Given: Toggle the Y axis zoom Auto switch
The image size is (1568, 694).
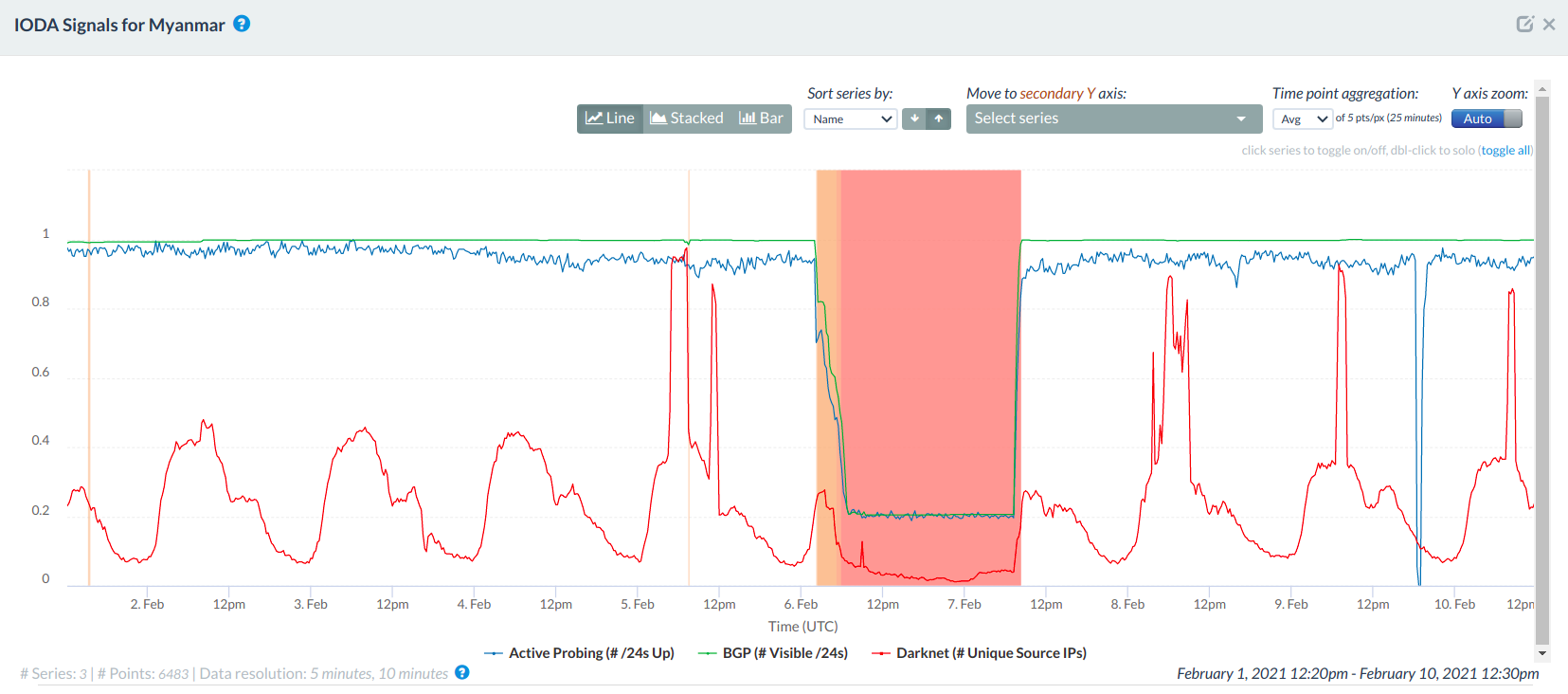Looking at the screenshot, I should point(1487,119).
